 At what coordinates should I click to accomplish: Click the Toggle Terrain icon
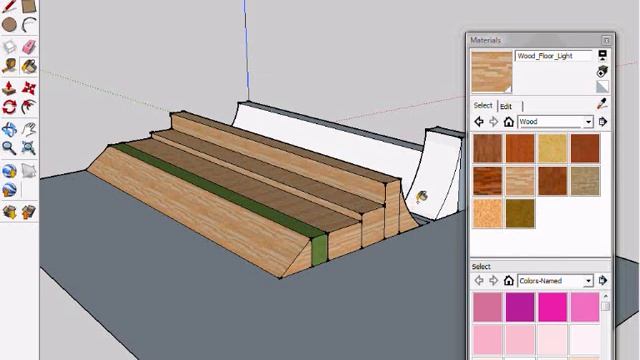(29, 171)
